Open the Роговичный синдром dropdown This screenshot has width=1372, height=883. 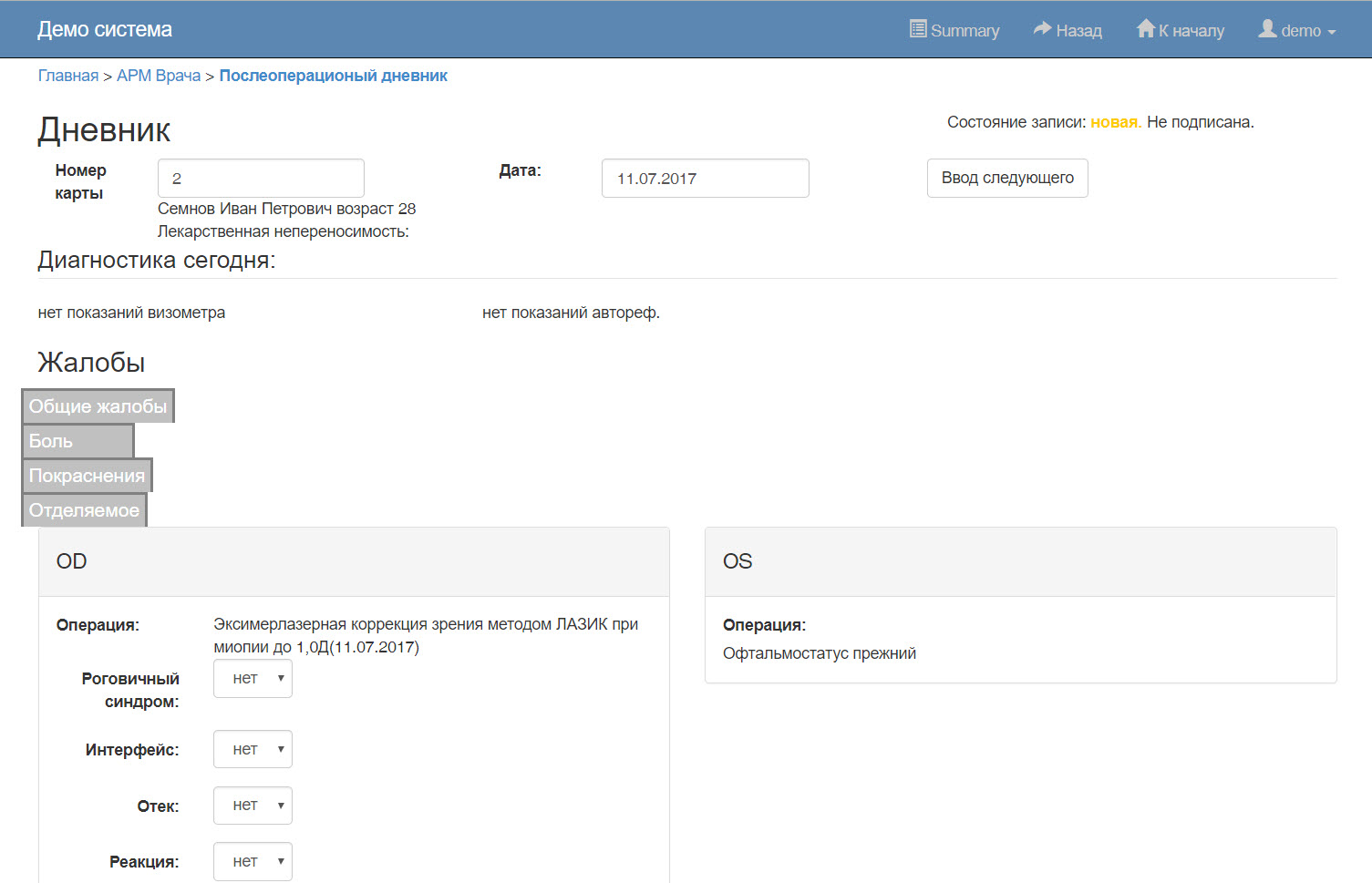coord(253,679)
